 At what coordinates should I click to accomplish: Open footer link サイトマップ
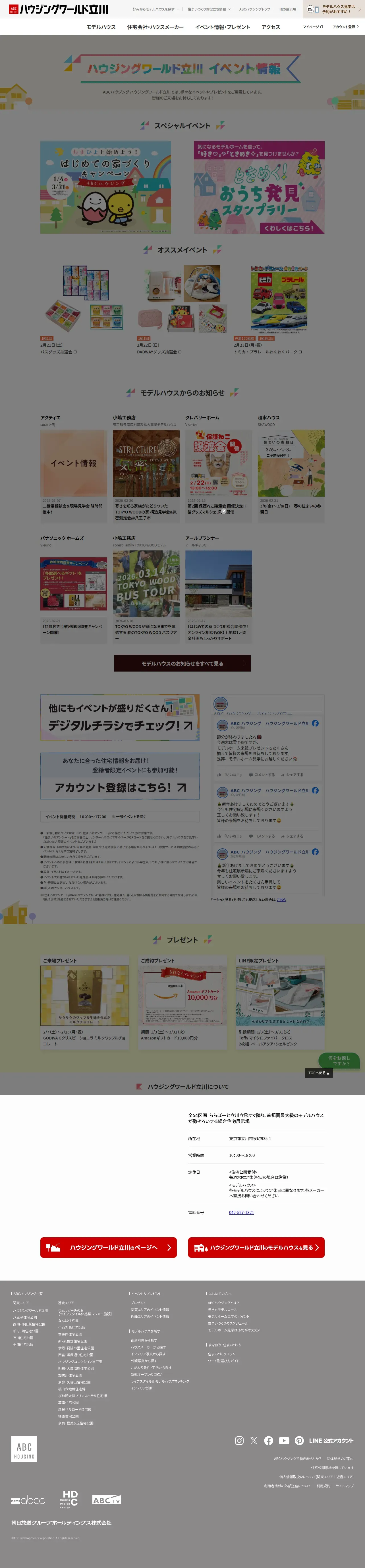[344, 1486]
